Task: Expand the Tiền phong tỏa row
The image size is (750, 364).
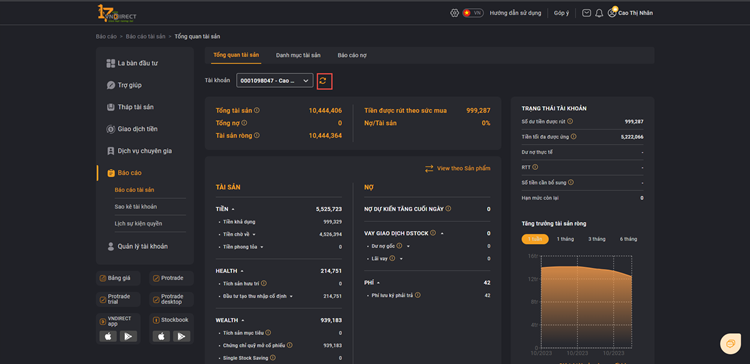Action: (262, 247)
